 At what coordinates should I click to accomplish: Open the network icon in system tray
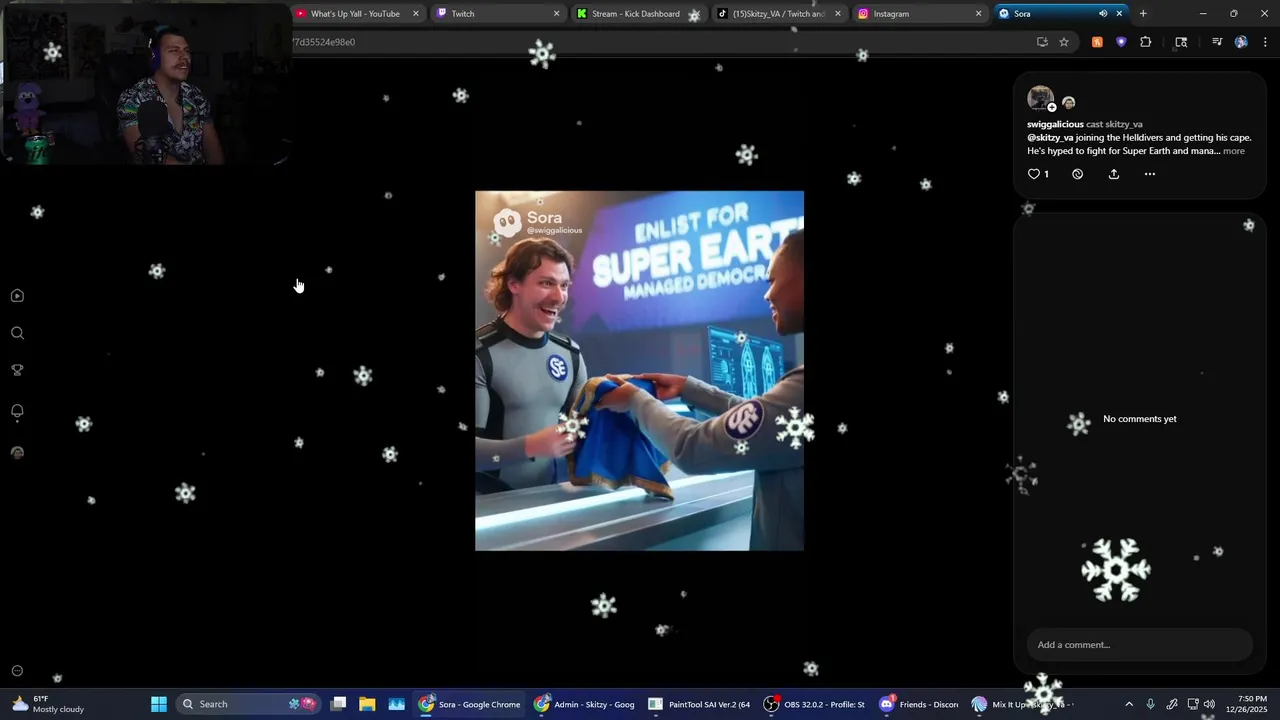(x=1192, y=704)
